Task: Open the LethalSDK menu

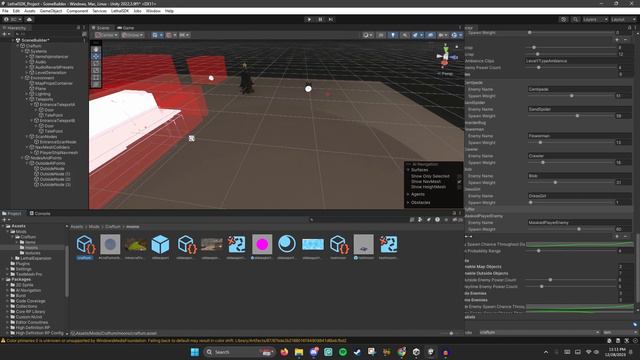Action: (120, 11)
